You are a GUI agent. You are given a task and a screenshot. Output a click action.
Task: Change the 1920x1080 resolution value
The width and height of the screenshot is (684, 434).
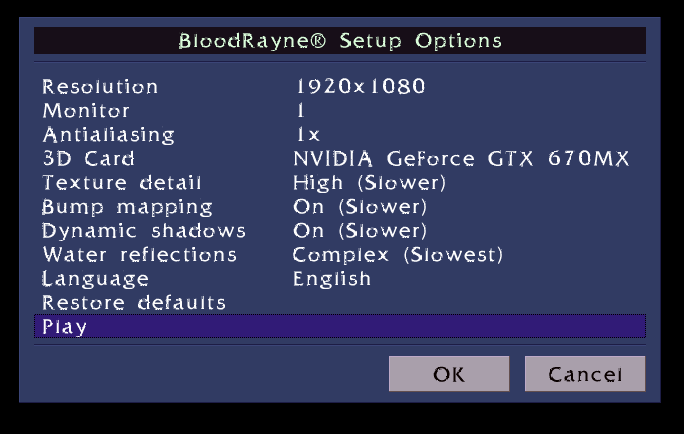coord(359,87)
